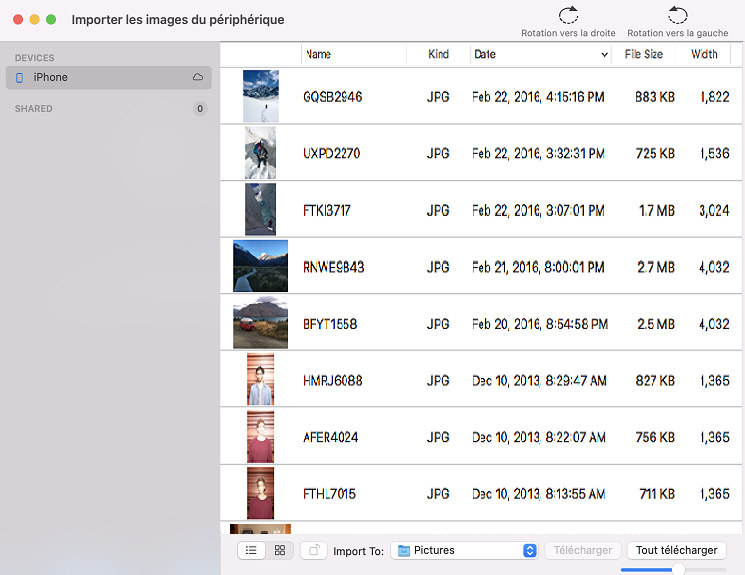
Task: Select the AFER4024 portrait thumbnail
Action: 260,436
